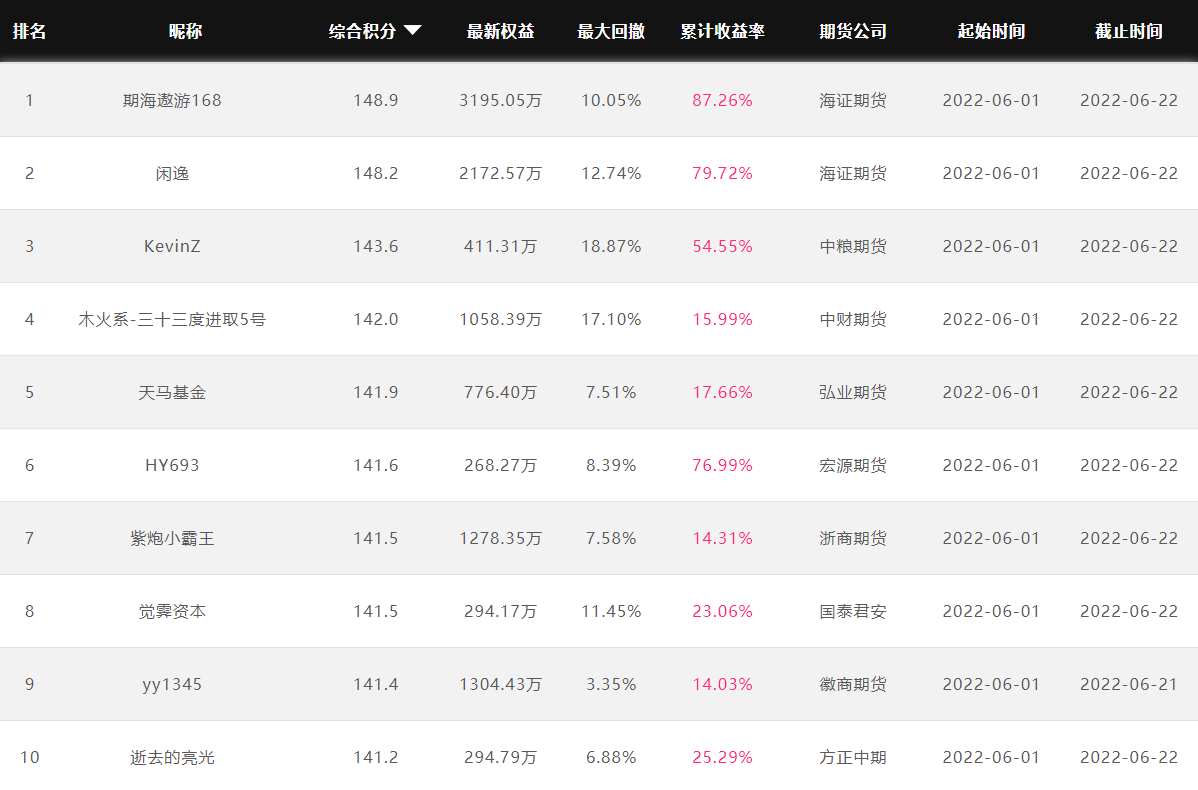The image size is (1198, 790).
Task: Select 海证期货 in the 期海遨游168 row
Action: coord(853,101)
